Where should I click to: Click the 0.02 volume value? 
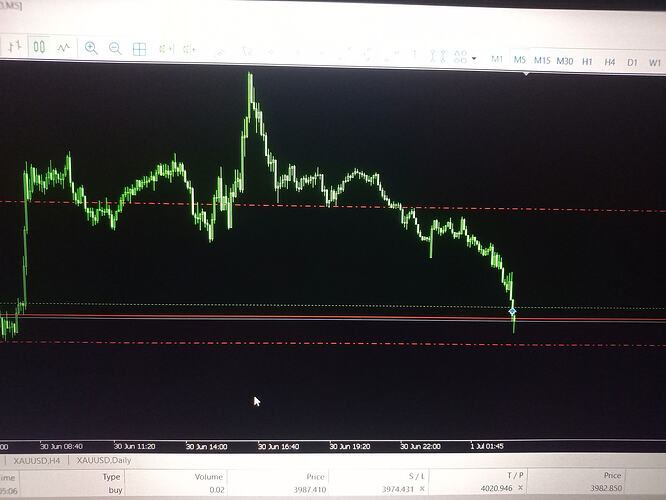coord(217,490)
